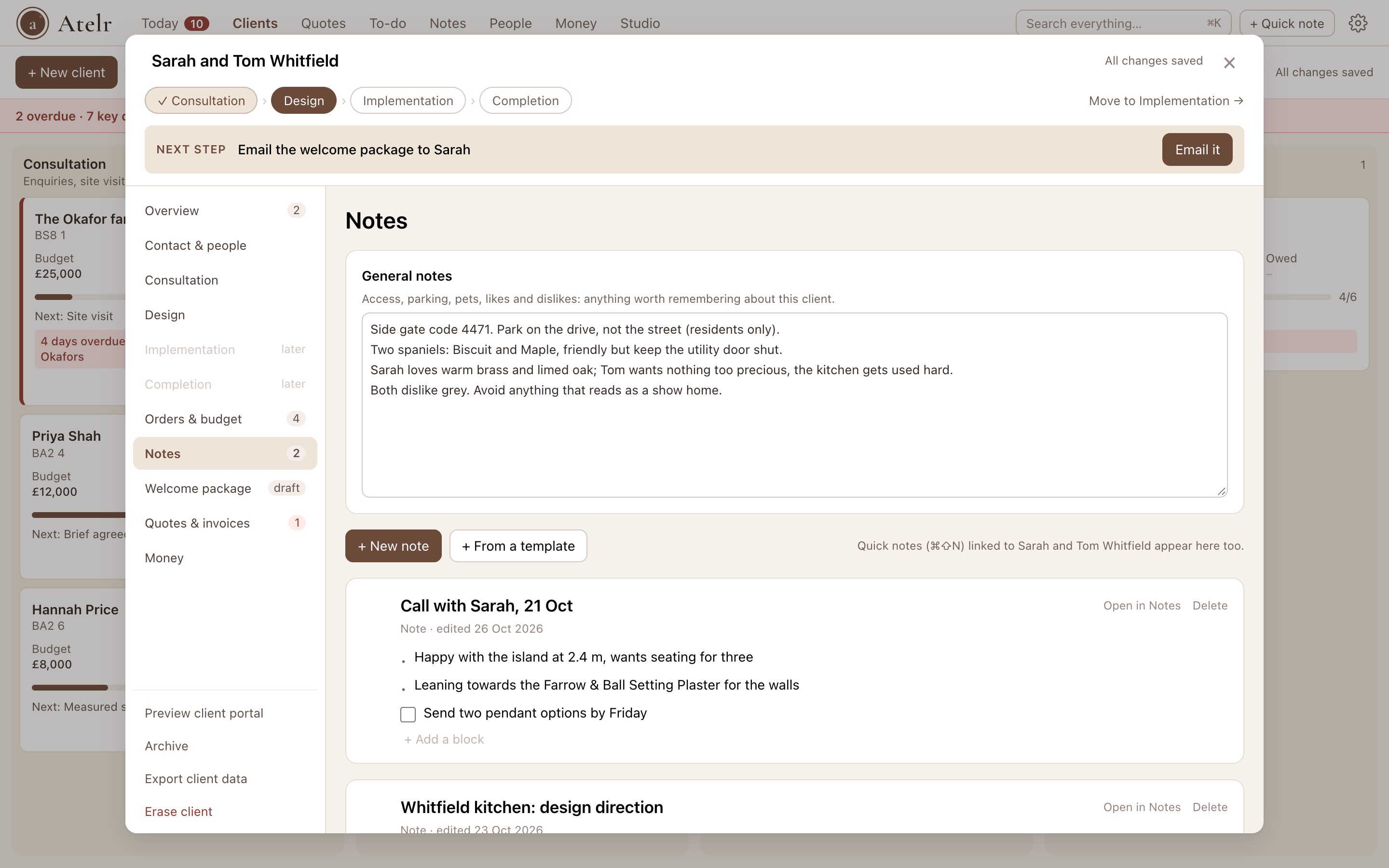The width and height of the screenshot is (1389, 868).
Task: Focus the Search everything field
Action: tap(1123, 24)
